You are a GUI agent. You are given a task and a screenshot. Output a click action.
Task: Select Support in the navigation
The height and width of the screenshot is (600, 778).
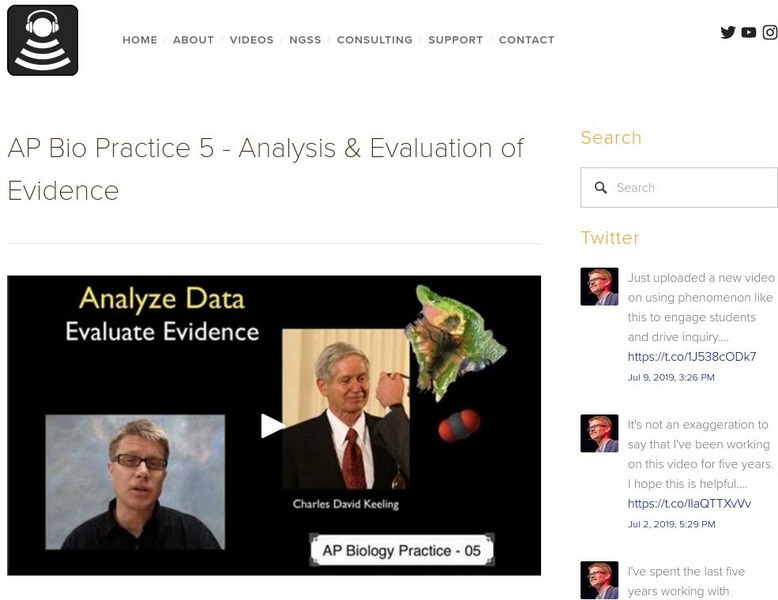pos(455,40)
